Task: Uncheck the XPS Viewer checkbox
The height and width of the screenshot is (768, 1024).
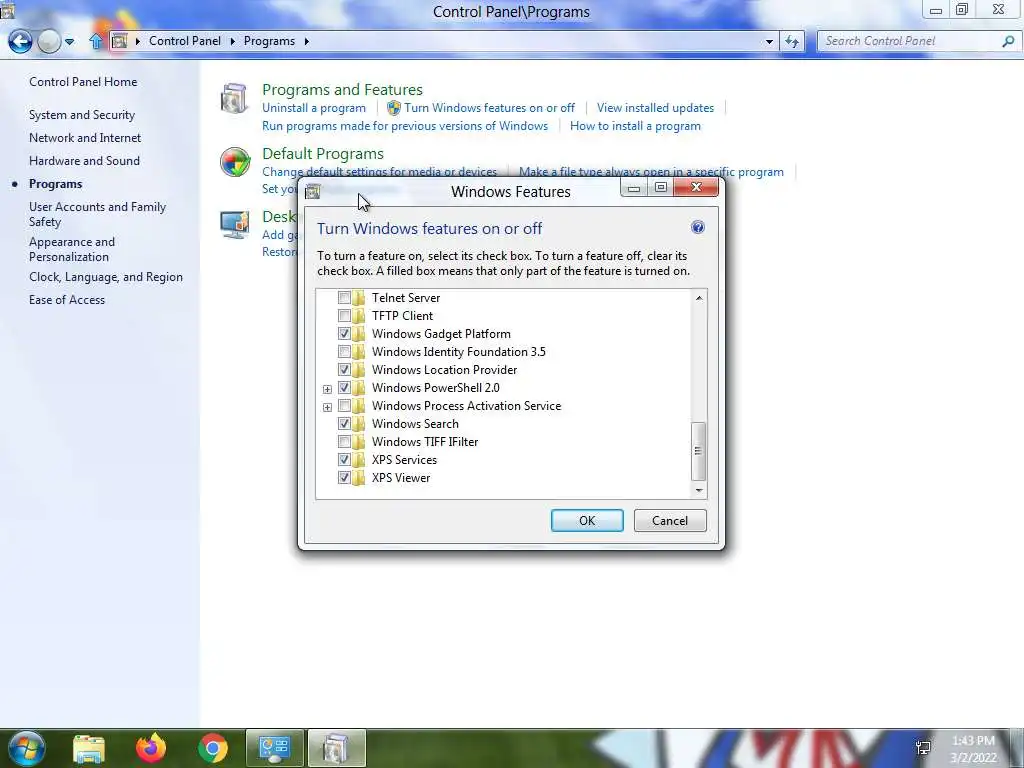Action: click(x=344, y=478)
